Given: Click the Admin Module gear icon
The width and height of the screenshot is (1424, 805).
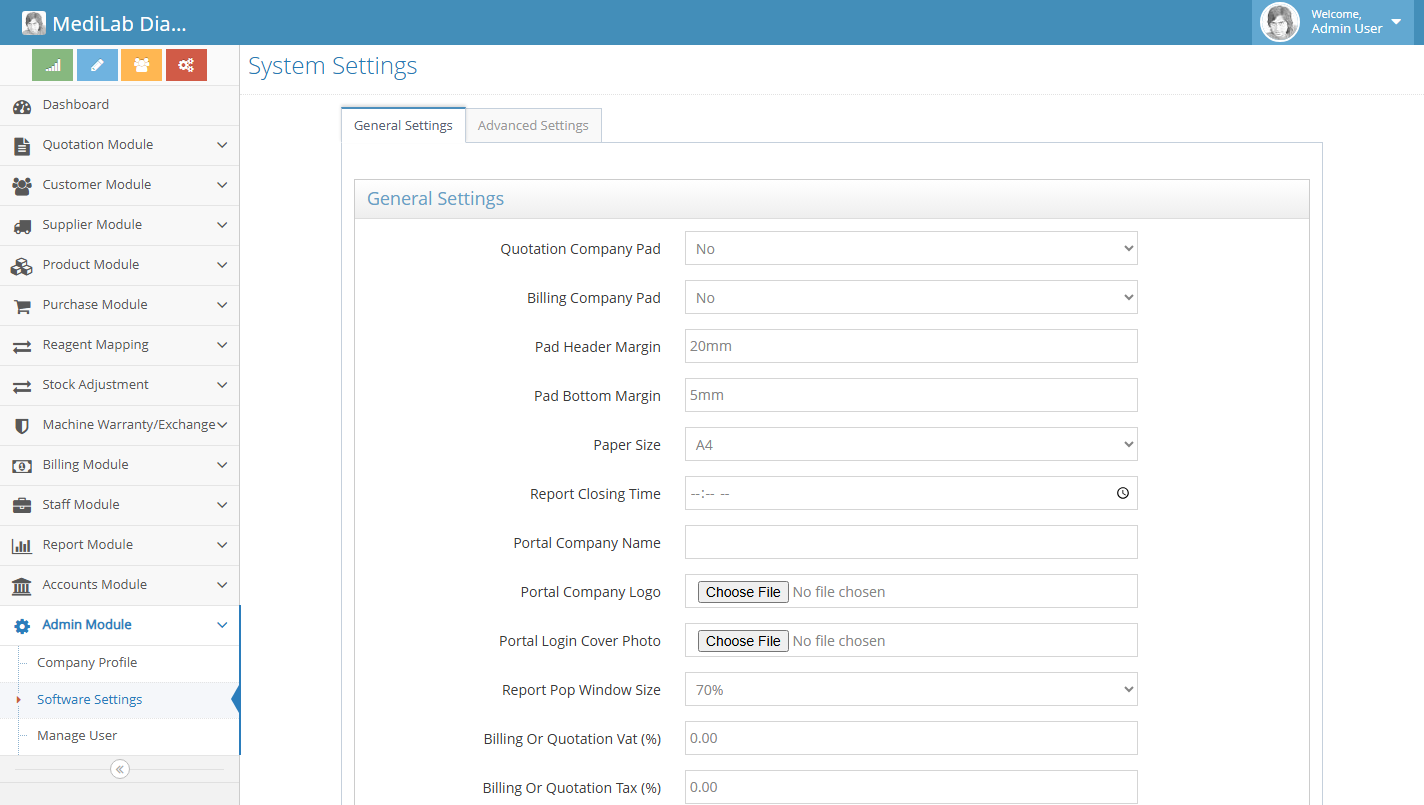Looking at the screenshot, I should [22, 626].
